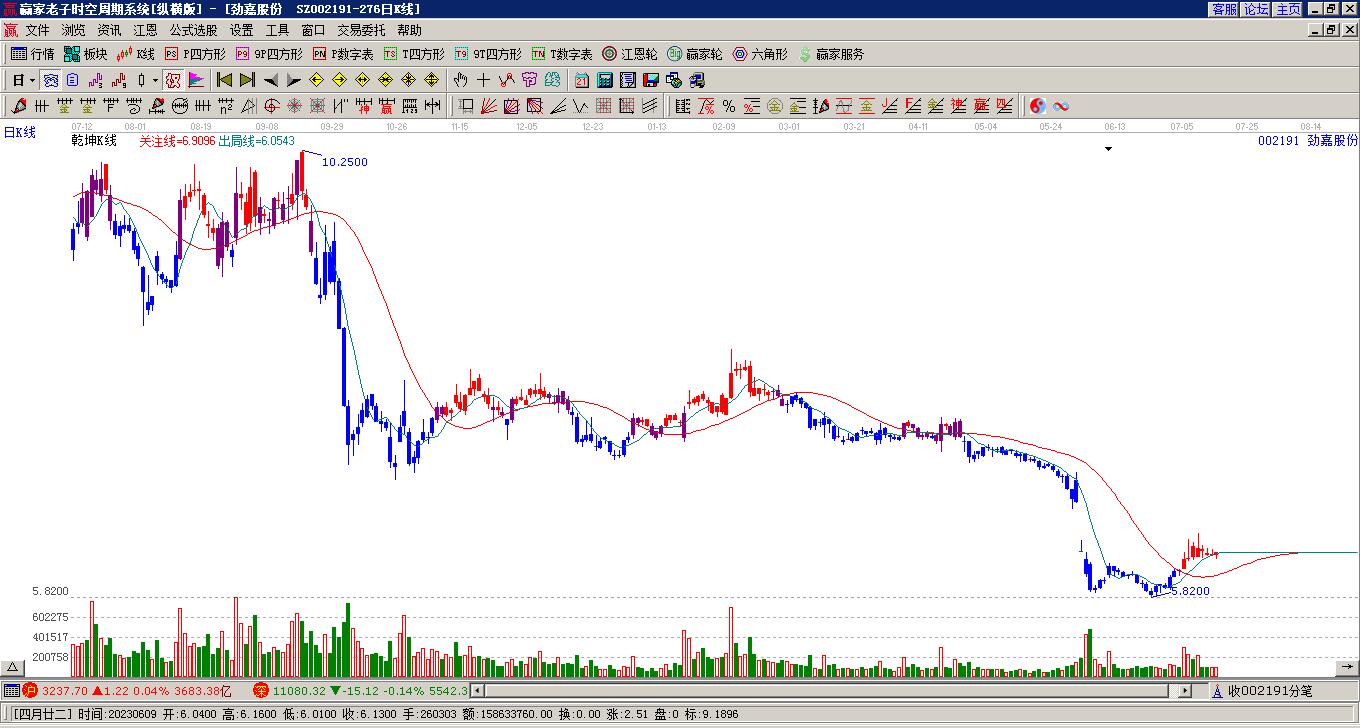Open the 江恩 menu

click(x=145, y=31)
